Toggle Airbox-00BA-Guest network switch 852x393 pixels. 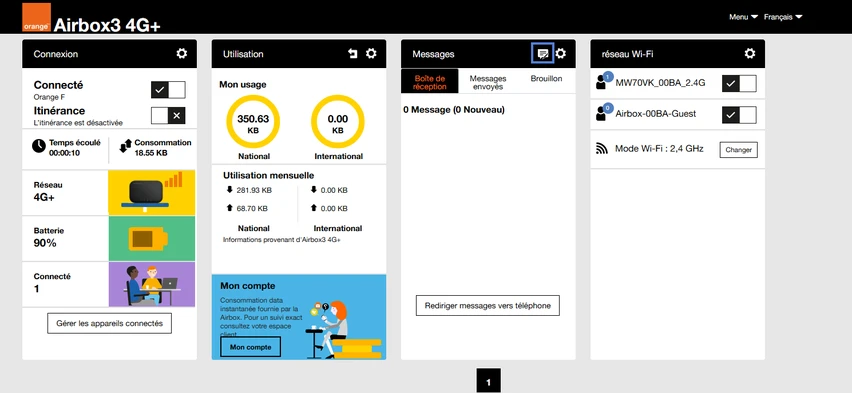739,115
